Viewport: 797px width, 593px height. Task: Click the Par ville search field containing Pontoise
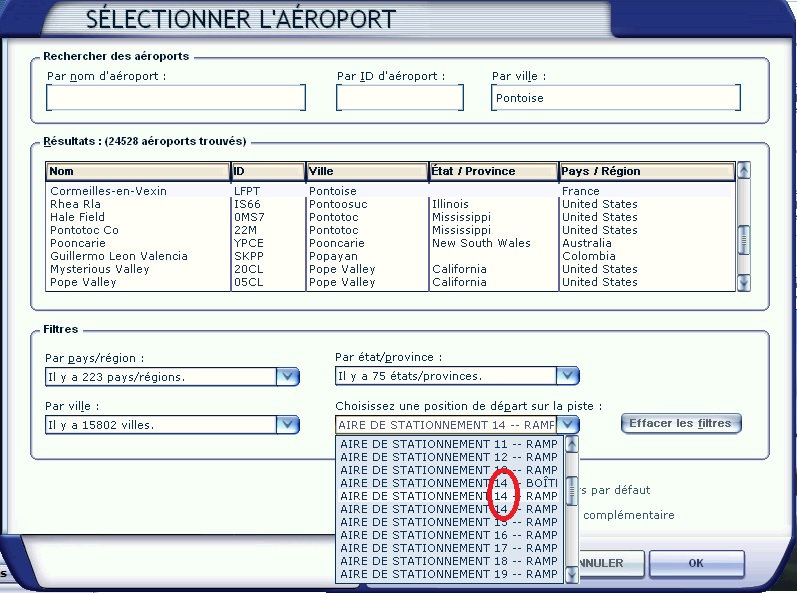[x=616, y=98]
